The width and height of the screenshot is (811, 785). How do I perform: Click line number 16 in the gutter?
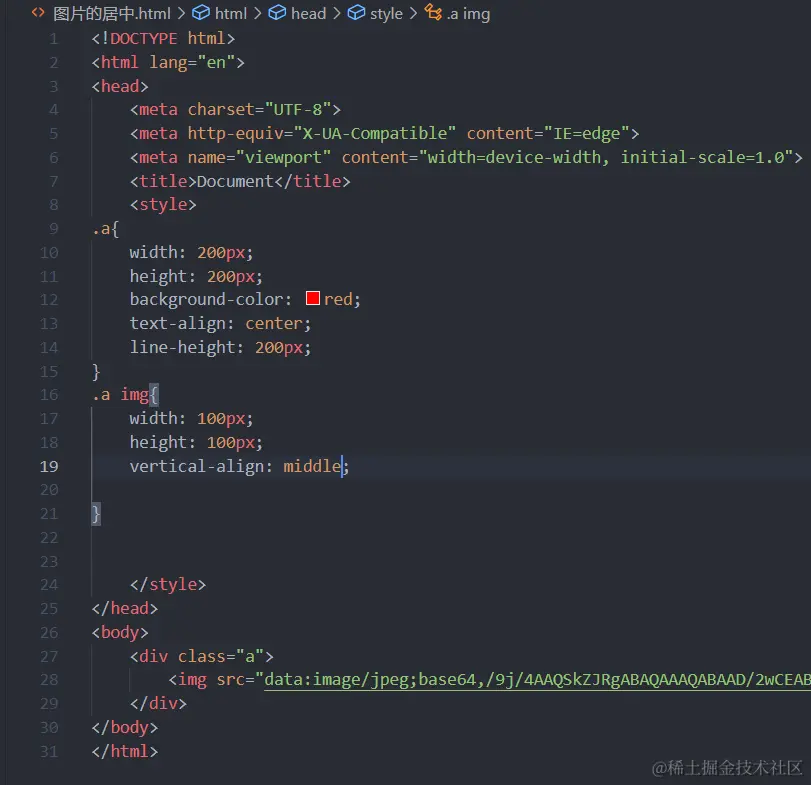(x=49, y=395)
